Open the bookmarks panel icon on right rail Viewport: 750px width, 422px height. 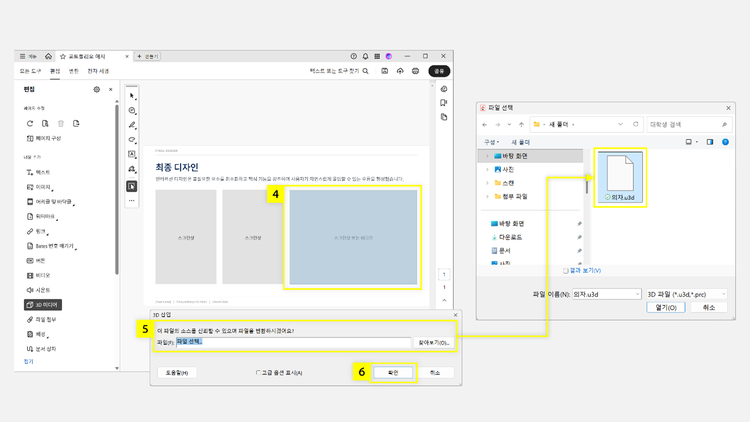click(444, 103)
